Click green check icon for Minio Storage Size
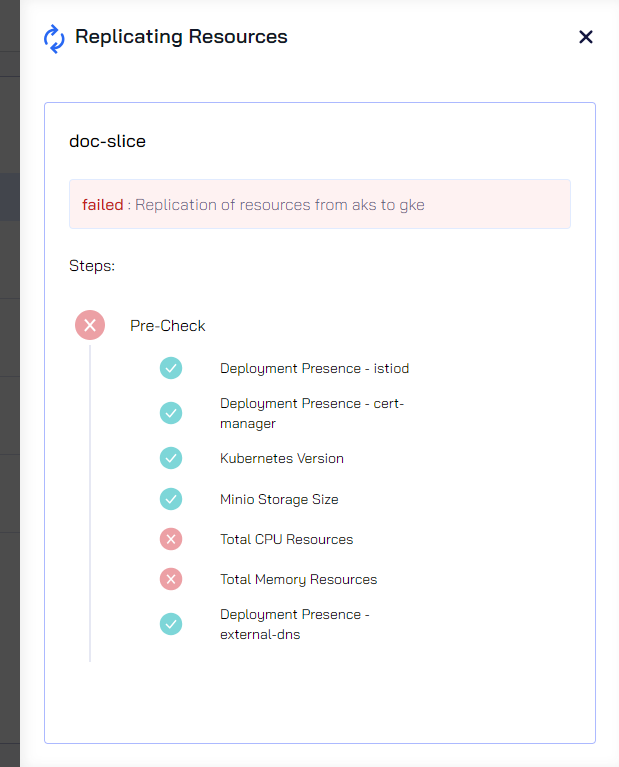619x767 pixels. pos(171,499)
